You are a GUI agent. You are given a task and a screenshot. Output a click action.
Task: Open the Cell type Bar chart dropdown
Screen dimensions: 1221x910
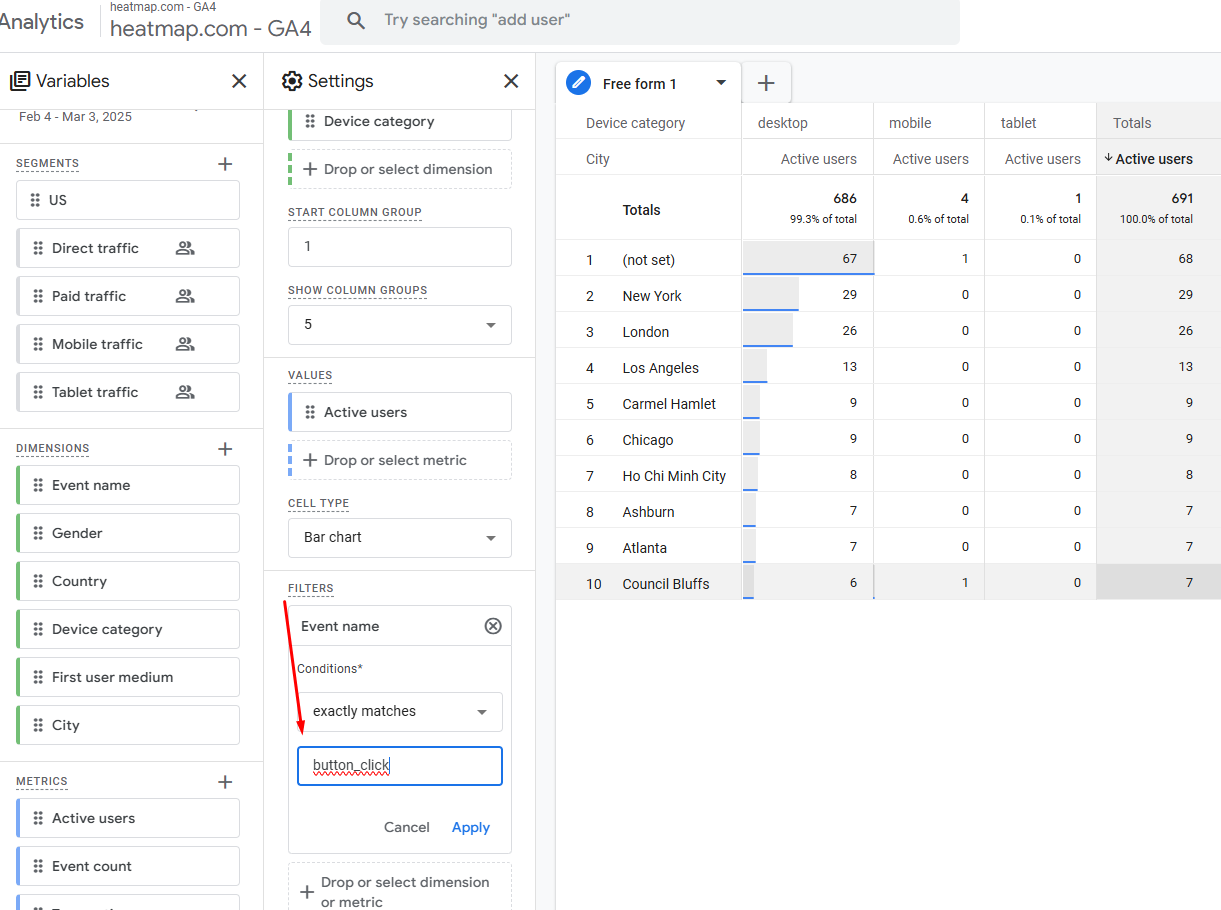[x=400, y=538]
